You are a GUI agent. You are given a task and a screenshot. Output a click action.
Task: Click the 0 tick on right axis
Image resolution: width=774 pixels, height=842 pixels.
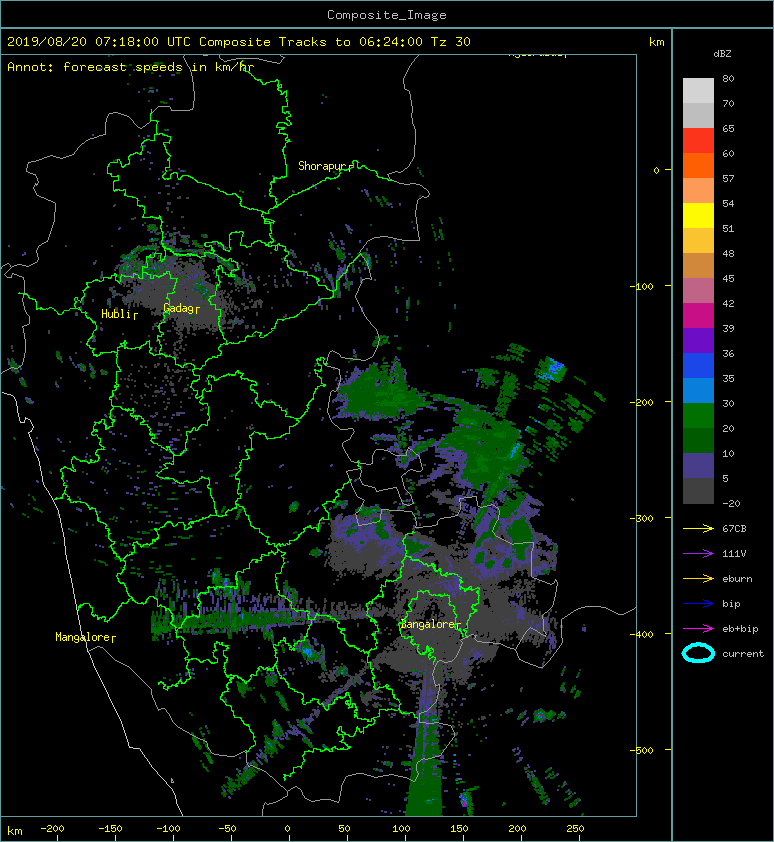click(656, 170)
